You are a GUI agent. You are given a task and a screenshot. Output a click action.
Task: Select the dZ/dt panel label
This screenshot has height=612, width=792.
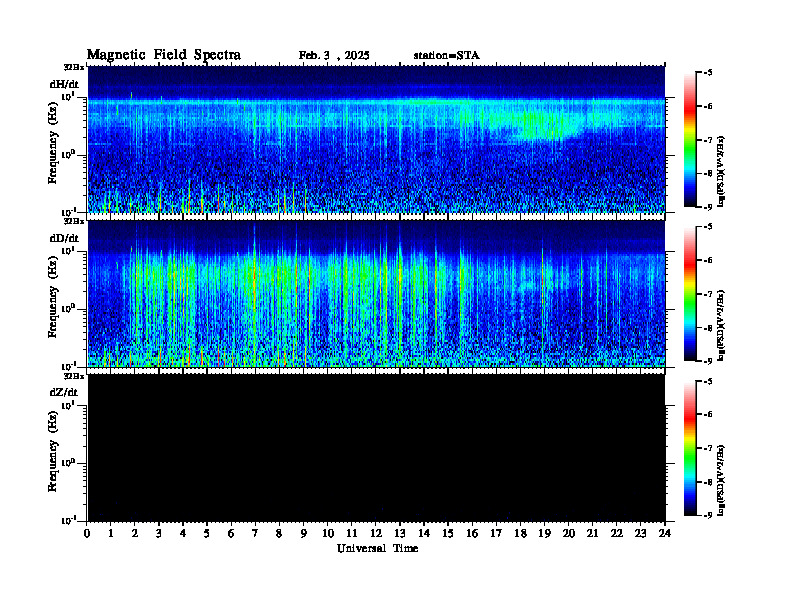pyautogui.click(x=64, y=392)
